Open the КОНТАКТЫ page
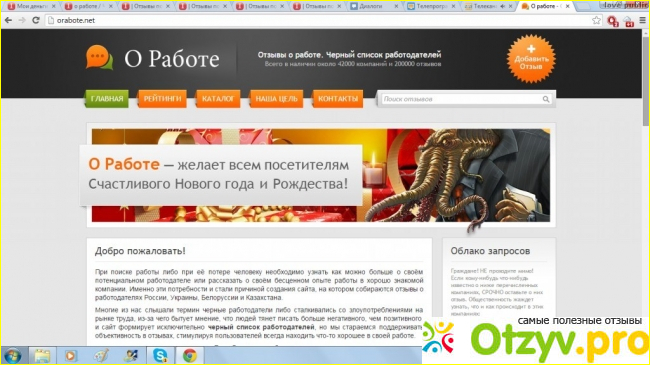 pos(338,99)
